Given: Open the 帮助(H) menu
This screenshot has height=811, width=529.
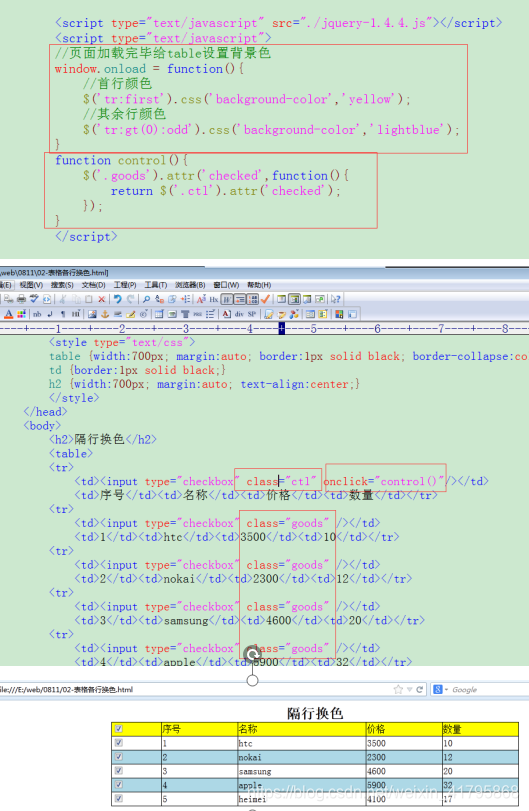Looking at the screenshot, I should click(x=259, y=285).
